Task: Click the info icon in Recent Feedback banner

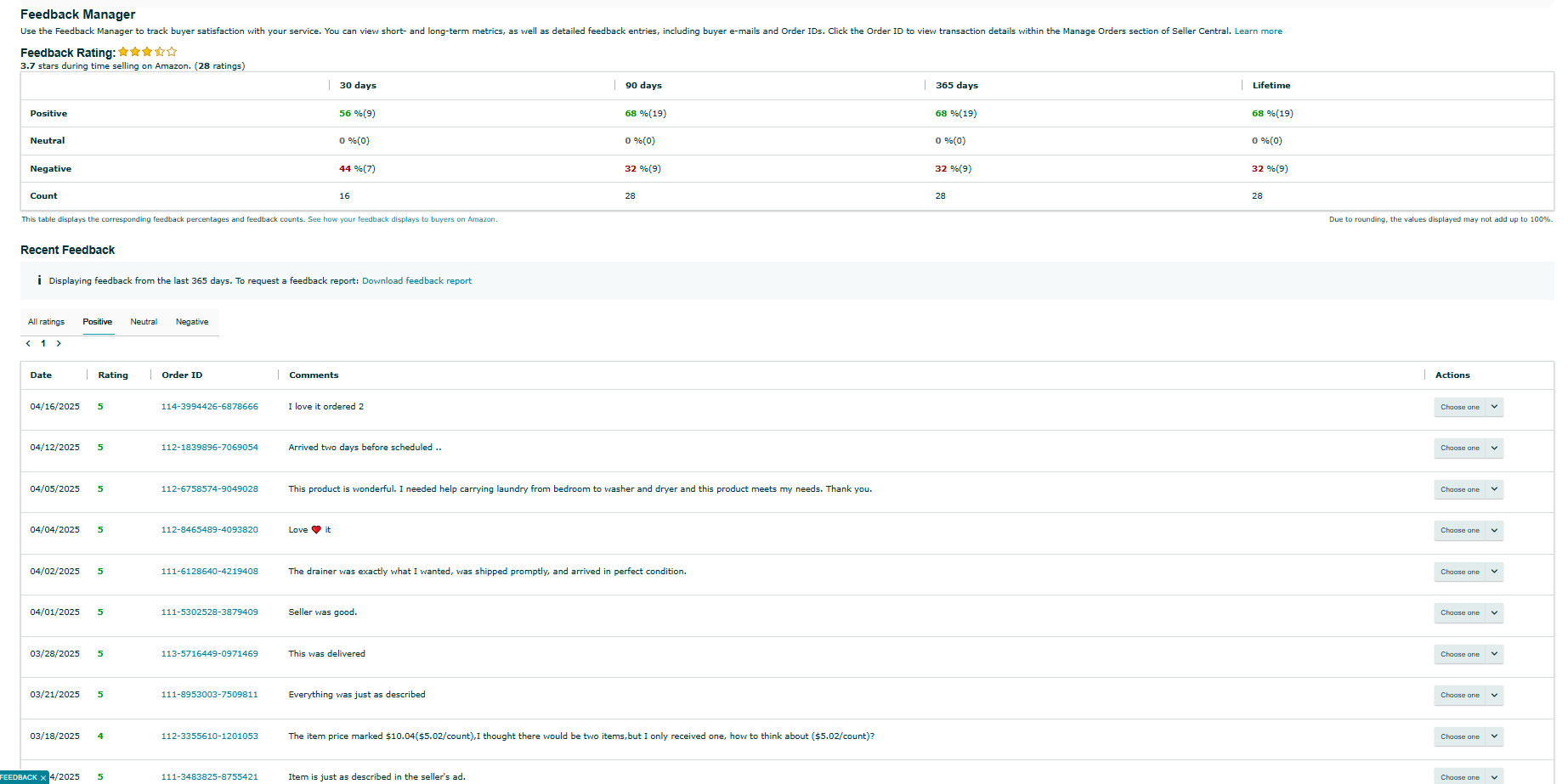Action: (x=39, y=280)
